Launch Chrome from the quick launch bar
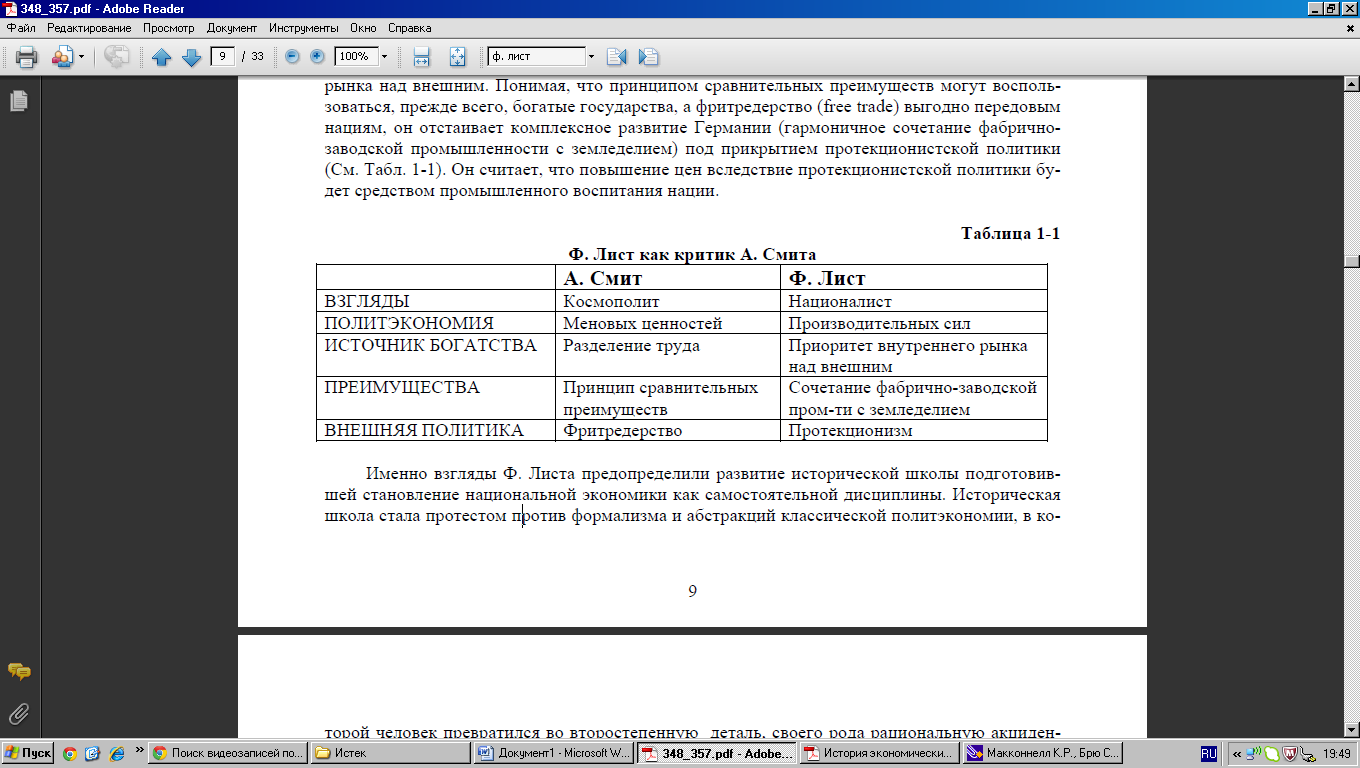 70,753
